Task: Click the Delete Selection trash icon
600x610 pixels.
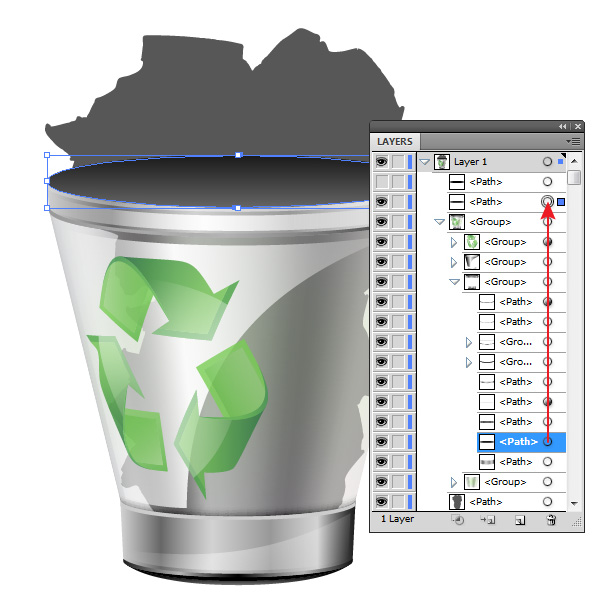Action: pyautogui.click(x=551, y=520)
